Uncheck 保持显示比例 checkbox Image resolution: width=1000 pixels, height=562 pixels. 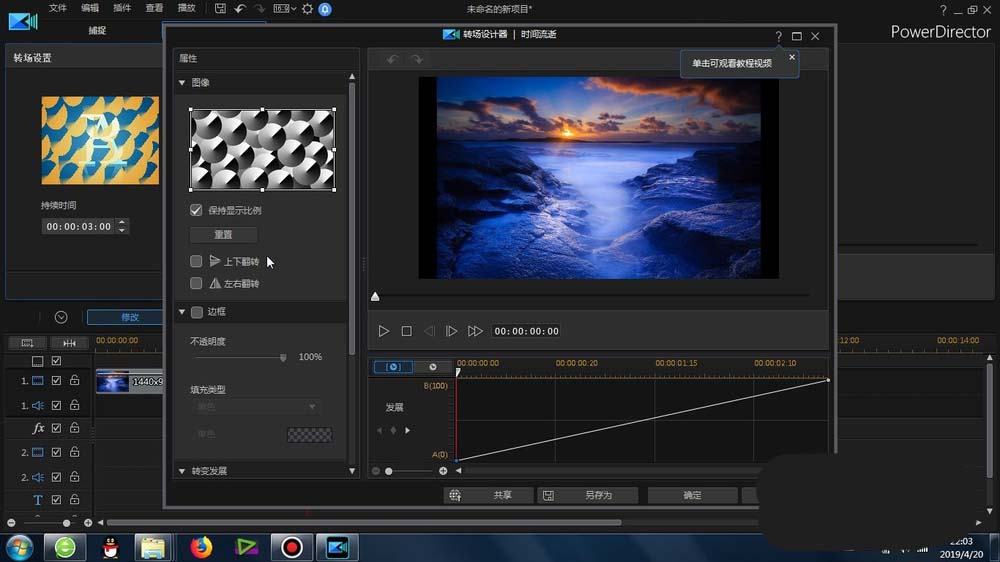tap(196, 211)
